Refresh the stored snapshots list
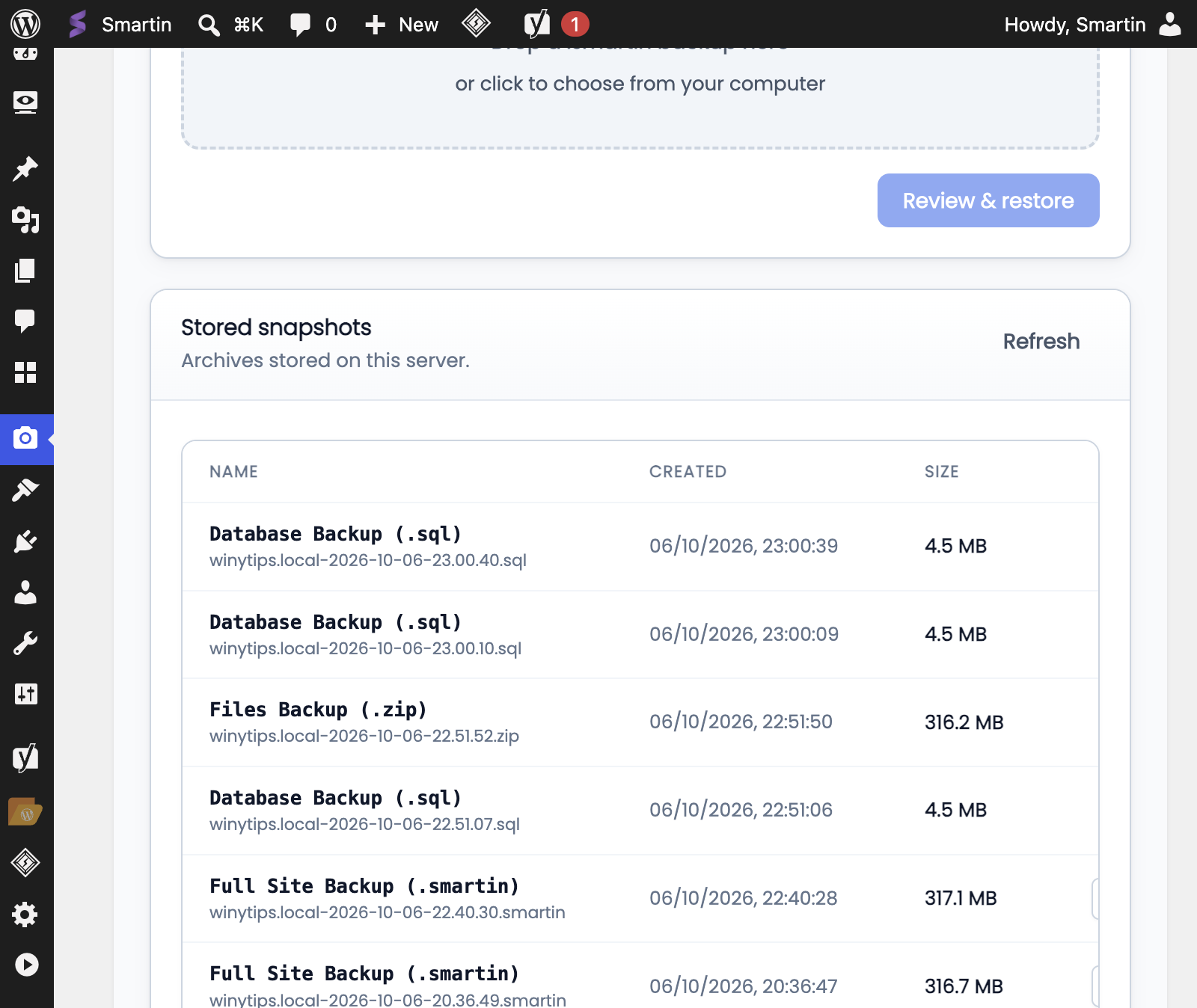The image size is (1197, 1008). tap(1041, 341)
